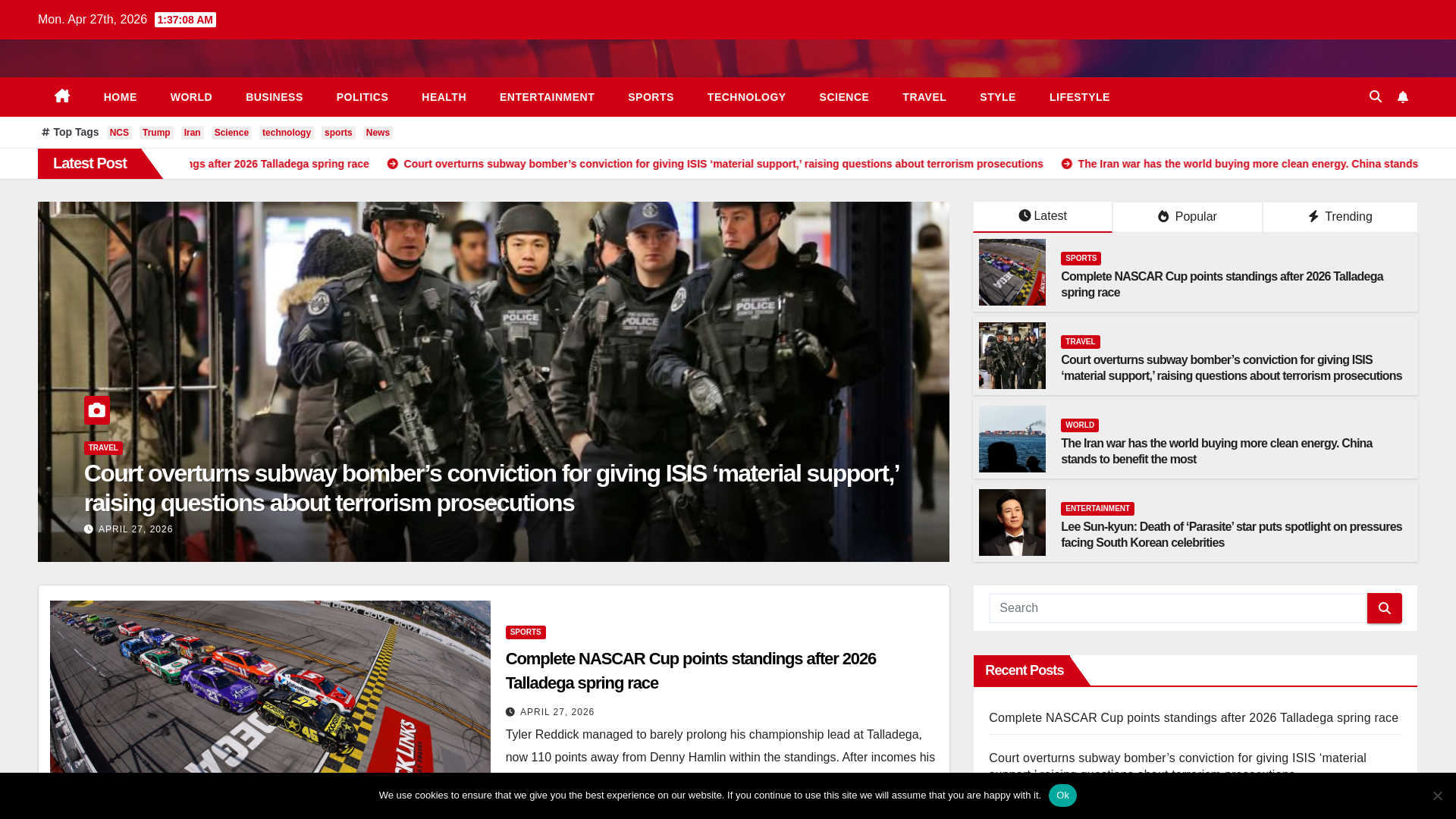Click the SPORTS badge above the NASCAR article
Viewport: 1456px width, 819px height.
[x=526, y=632]
